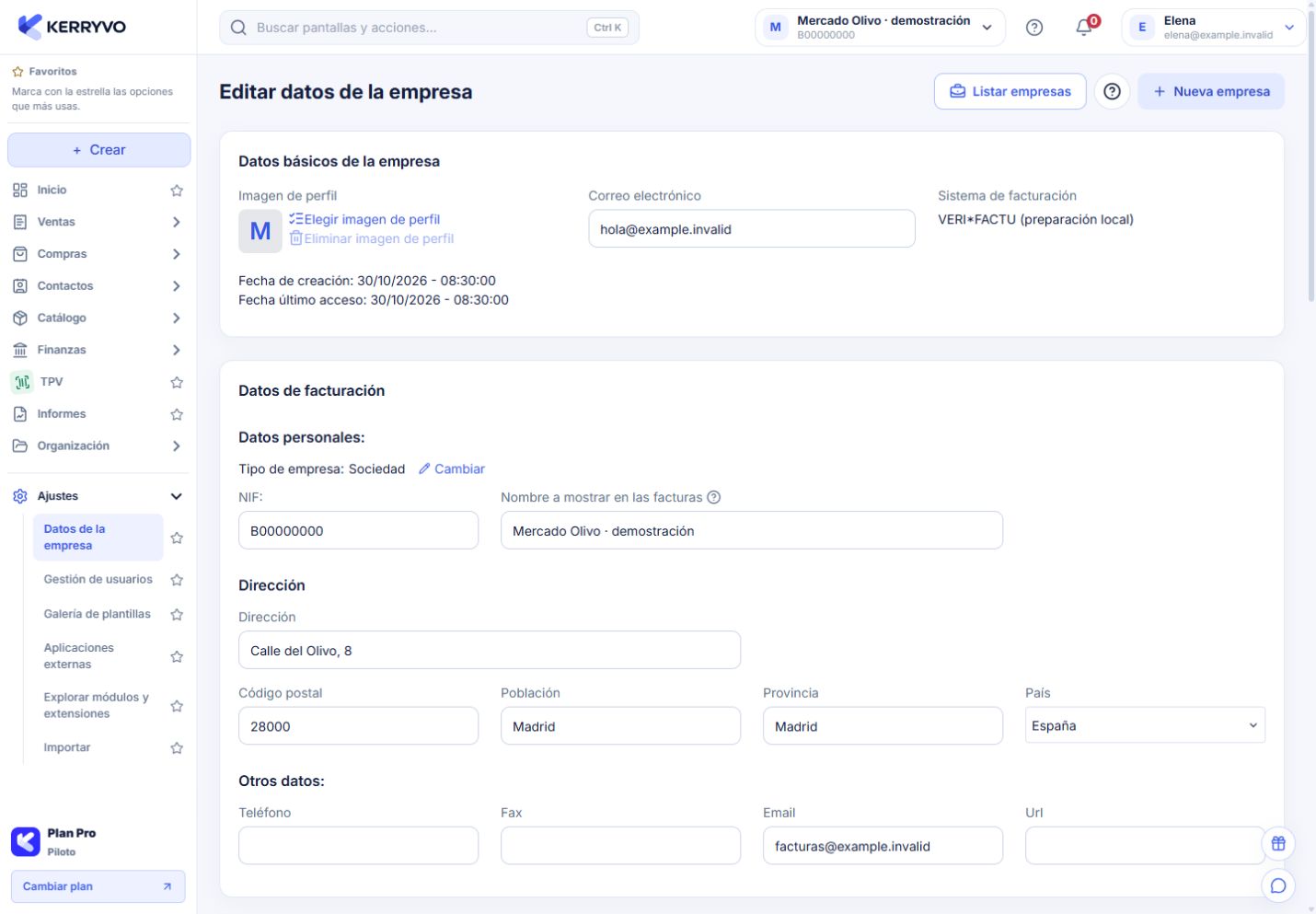Favorite the Inicio menu entry
The width and height of the screenshot is (1316, 914).
point(177,191)
